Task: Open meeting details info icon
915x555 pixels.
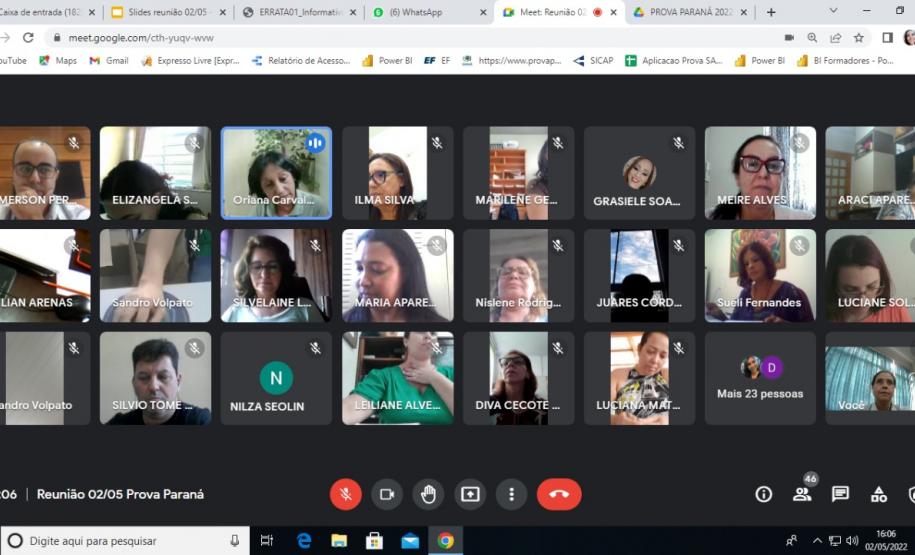Action: pos(763,494)
